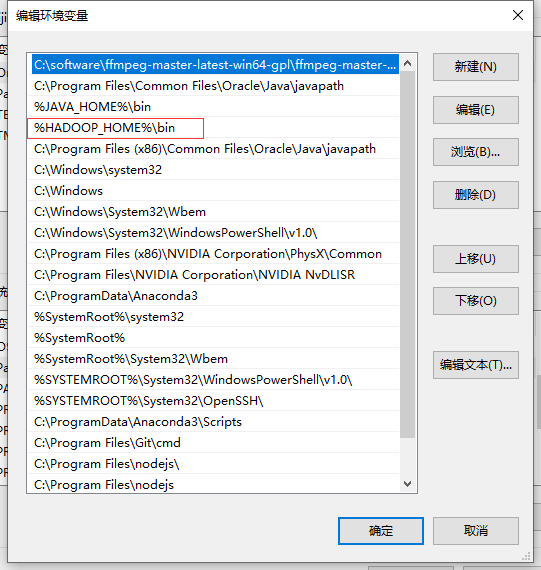Screen dimensions: 541x570
Task: Click the list scroll down arrow
Action: click(408, 484)
